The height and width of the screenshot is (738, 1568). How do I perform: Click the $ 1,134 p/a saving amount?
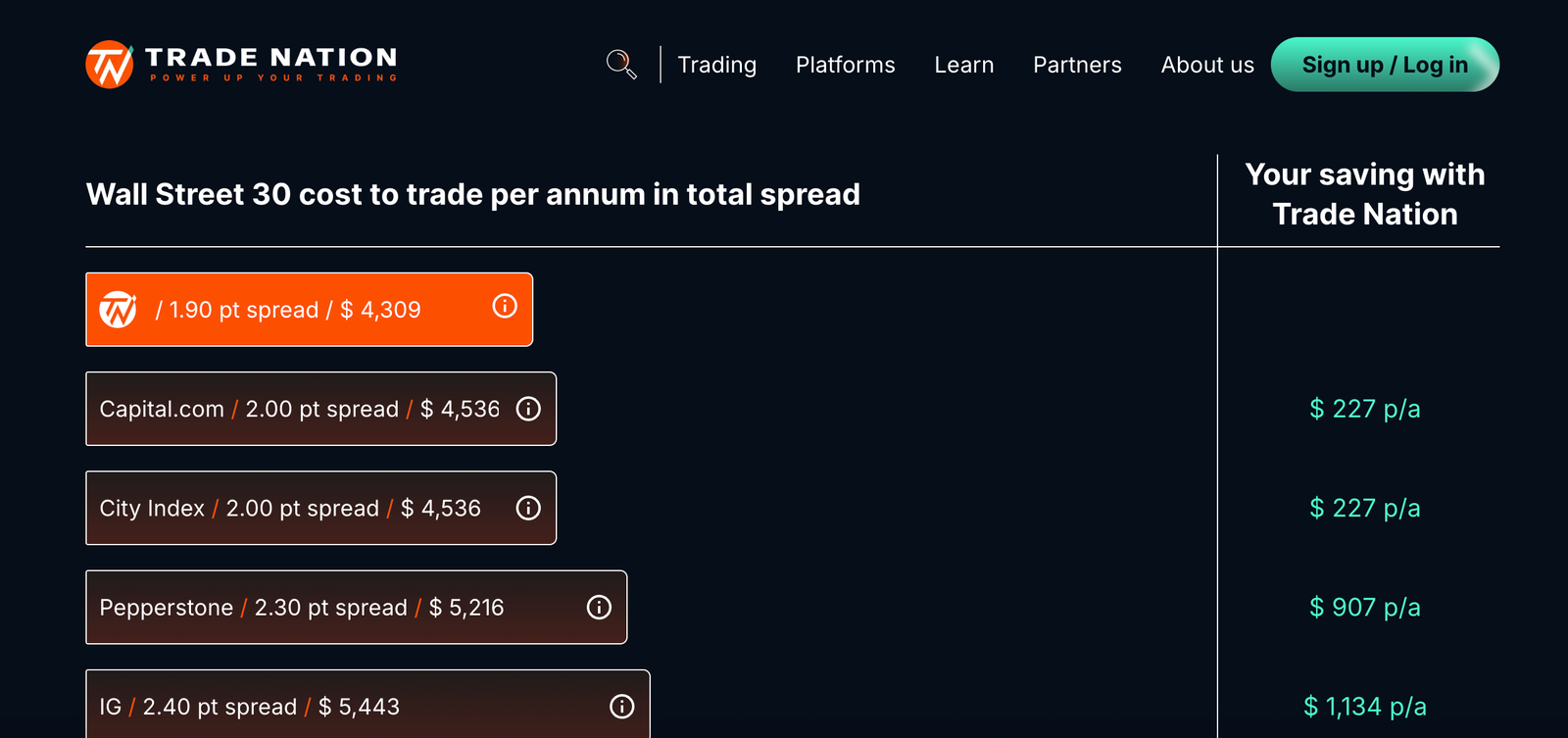pos(1364,707)
